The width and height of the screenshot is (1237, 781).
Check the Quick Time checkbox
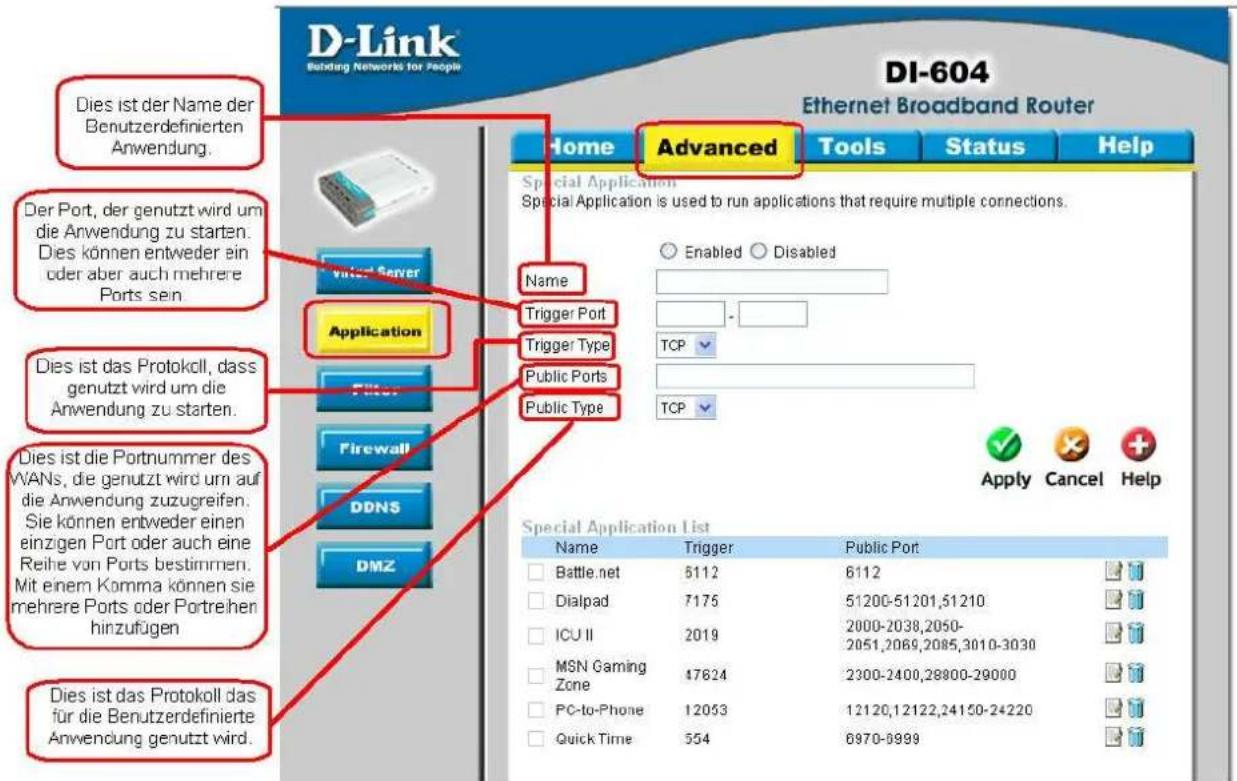click(x=535, y=739)
